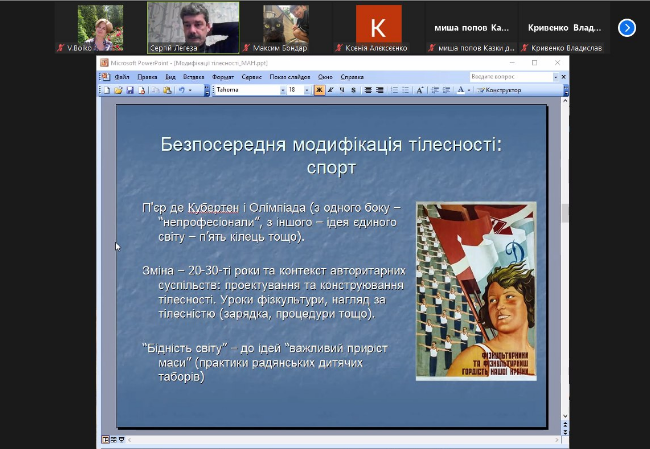
Task: Open the Конструктор (Design) pane
Action: click(x=499, y=90)
